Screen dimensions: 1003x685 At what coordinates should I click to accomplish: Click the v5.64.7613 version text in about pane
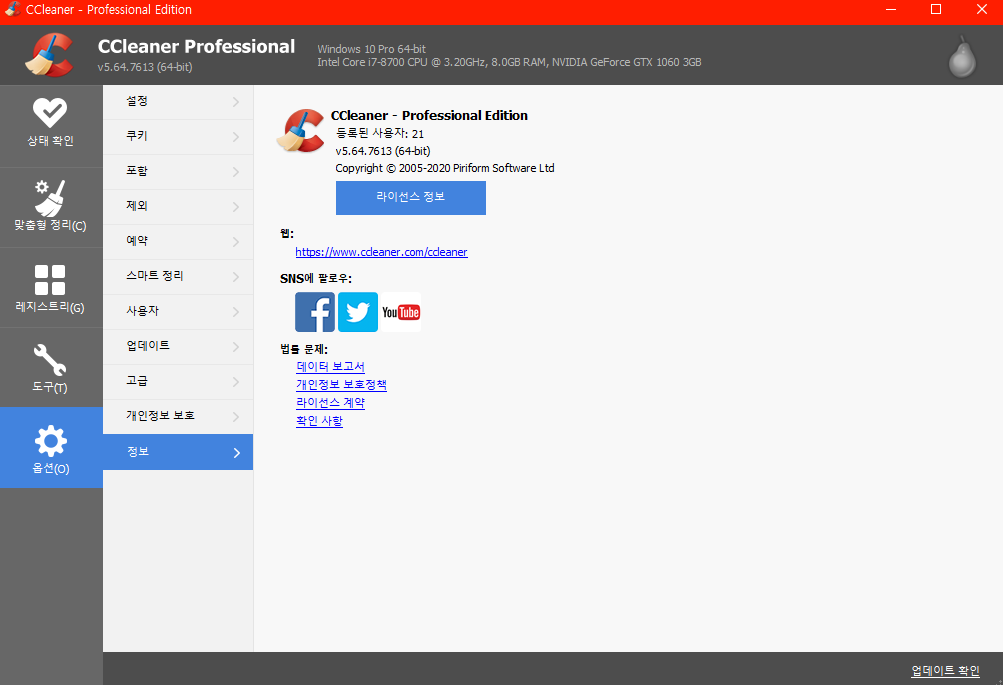tap(383, 151)
